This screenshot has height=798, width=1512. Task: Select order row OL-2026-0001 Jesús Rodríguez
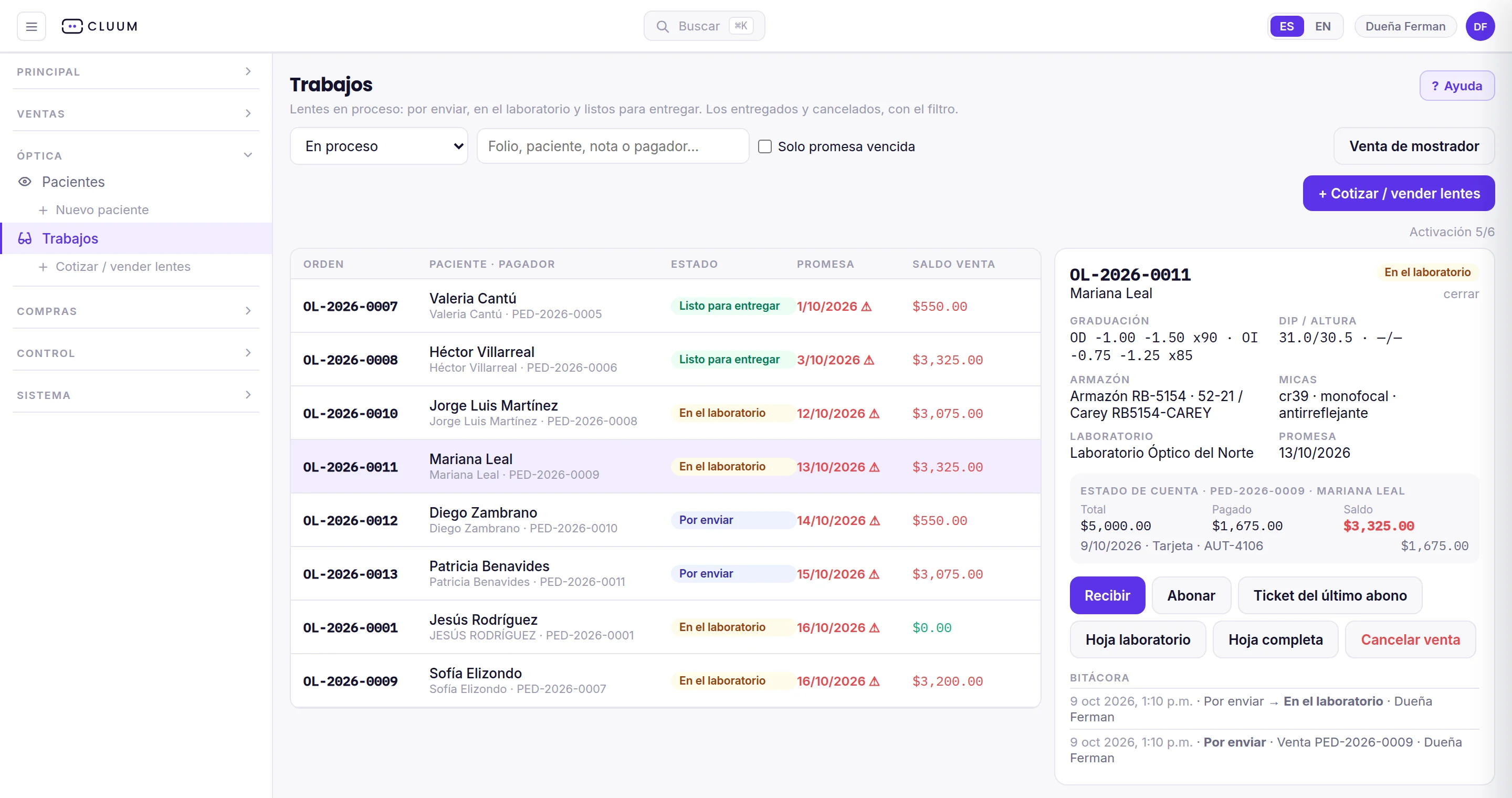[665, 627]
